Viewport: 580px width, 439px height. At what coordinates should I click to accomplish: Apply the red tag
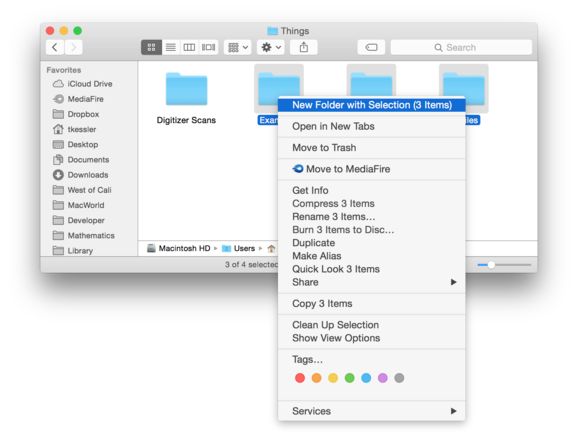click(300, 378)
